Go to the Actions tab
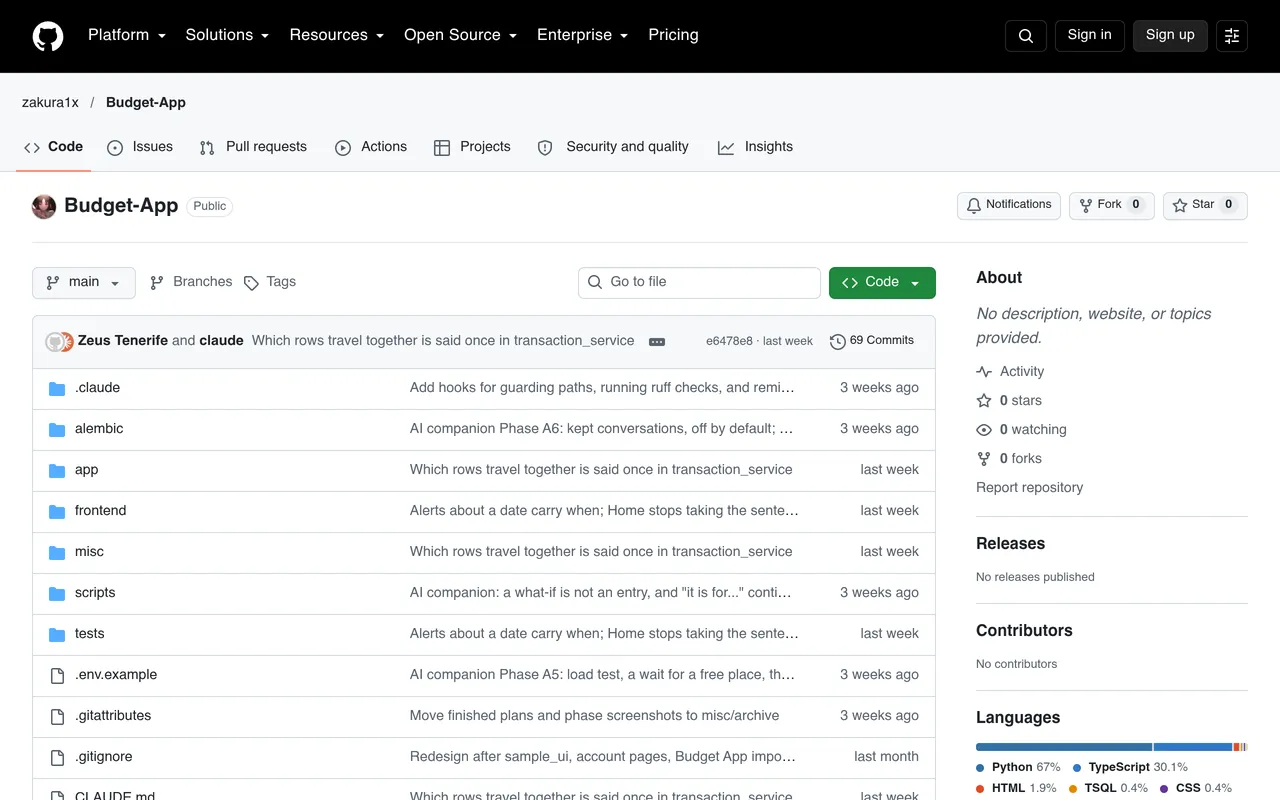The height and width of the screenshot is (800, 1280). point(371,147)
